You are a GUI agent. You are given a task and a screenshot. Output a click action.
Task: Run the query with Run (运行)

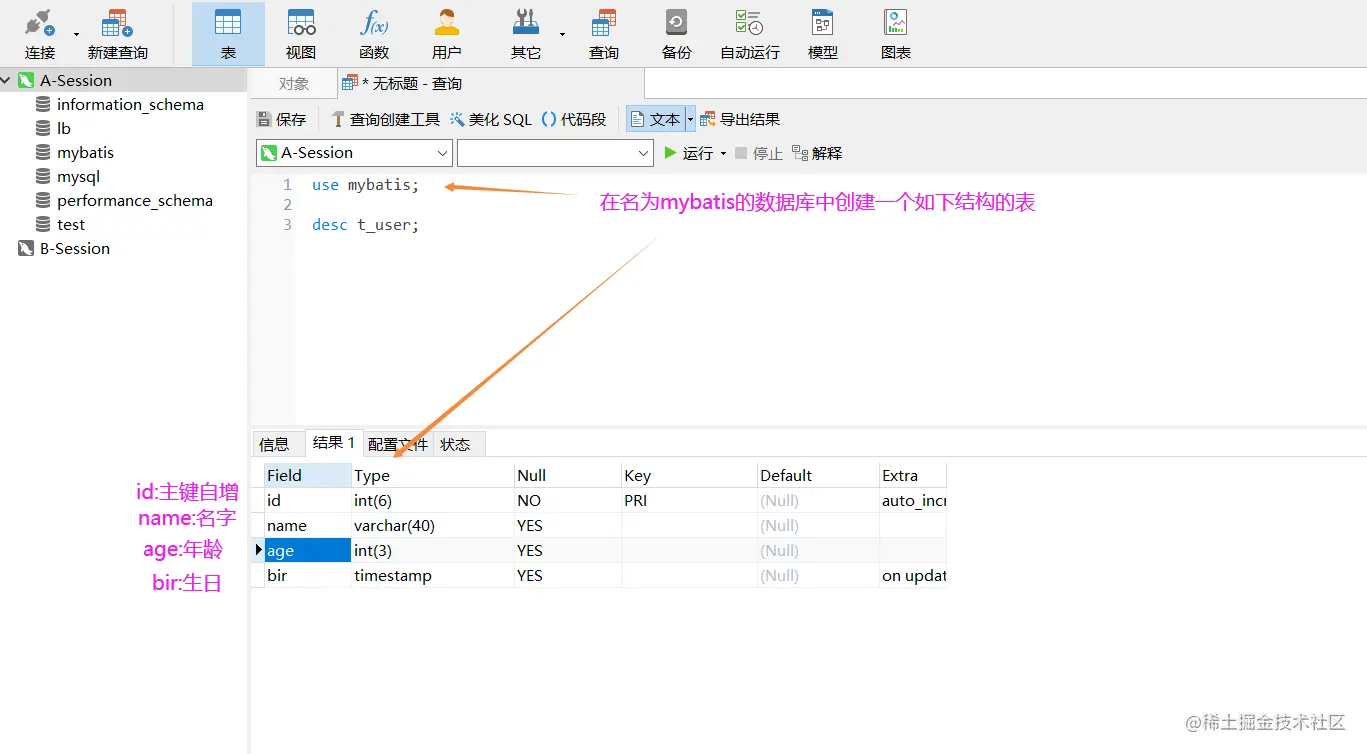tap(689, 153)
